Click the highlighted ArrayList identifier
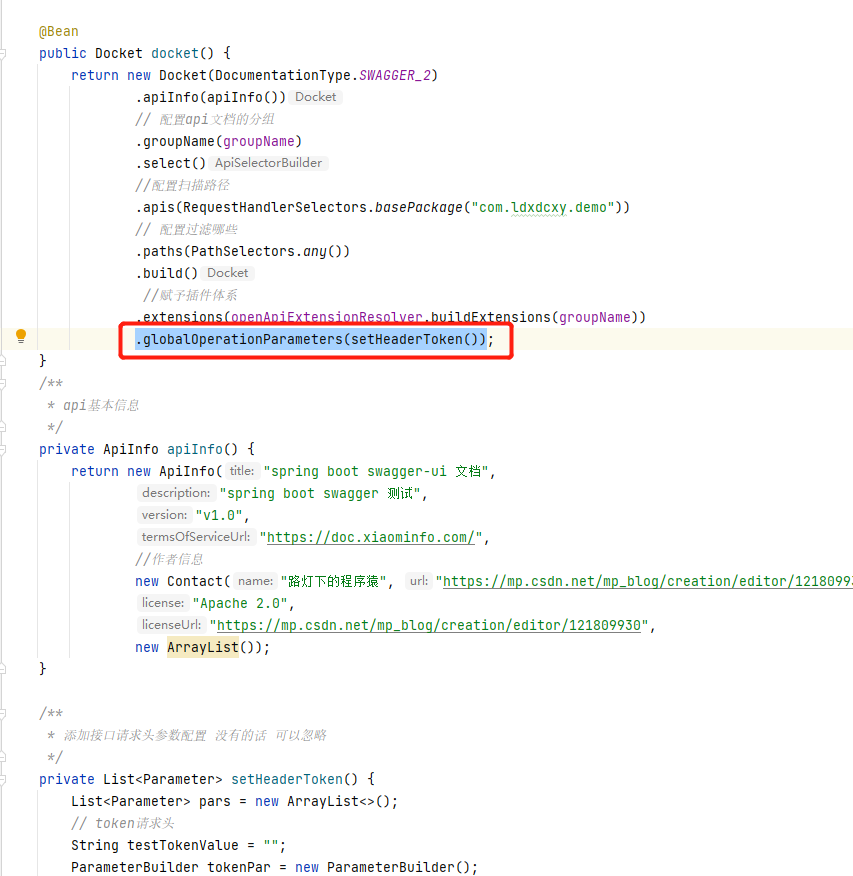 [203, 646]
